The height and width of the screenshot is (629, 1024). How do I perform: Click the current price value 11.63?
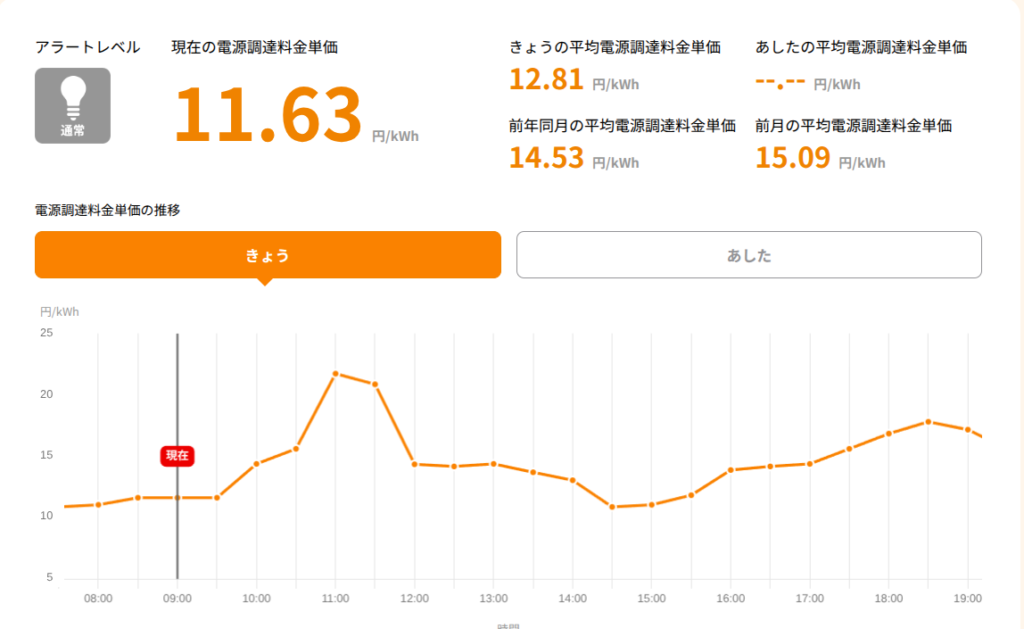(x=268, y=114)
